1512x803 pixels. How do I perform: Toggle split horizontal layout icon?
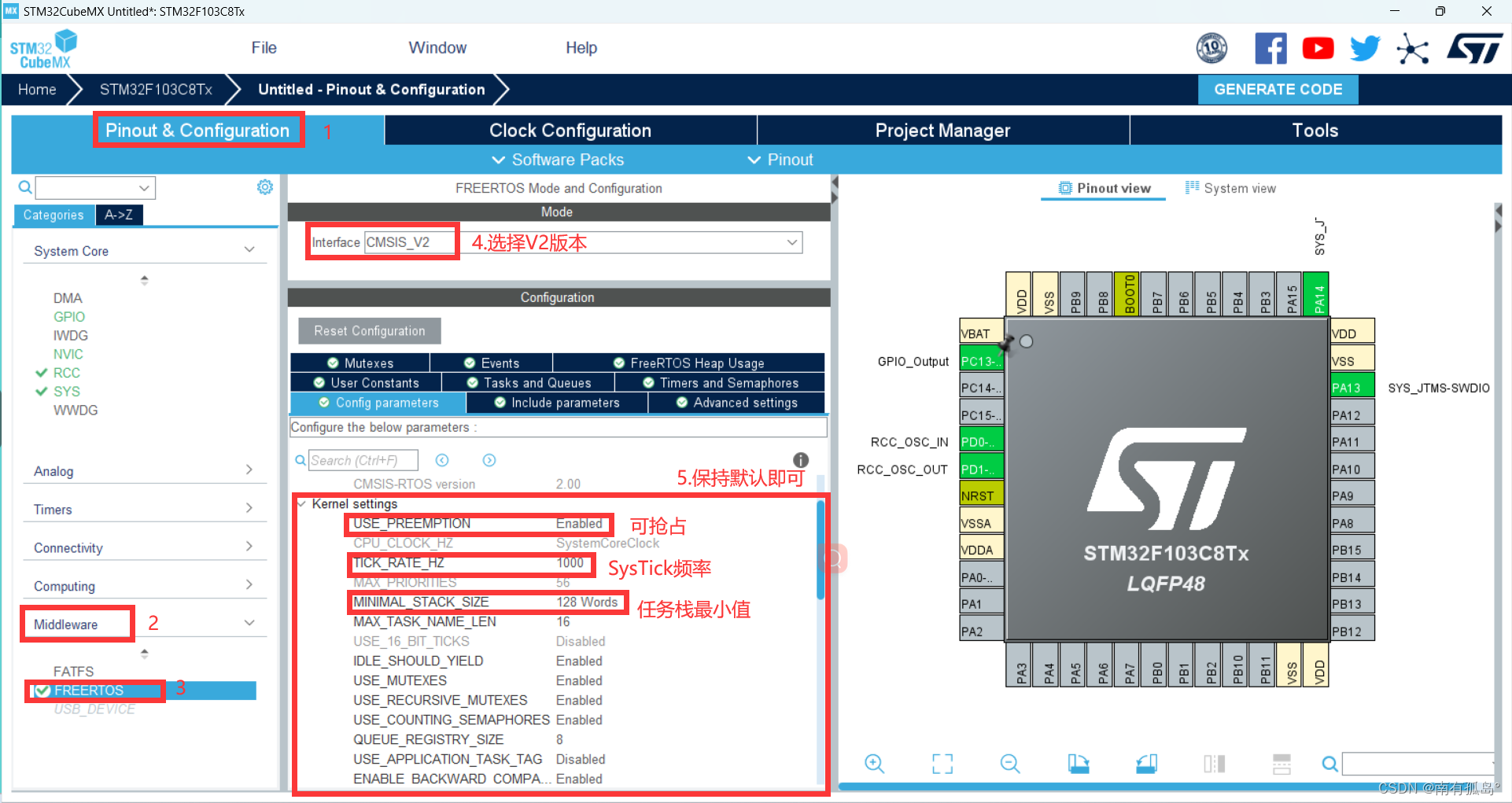pos(1282,763)
